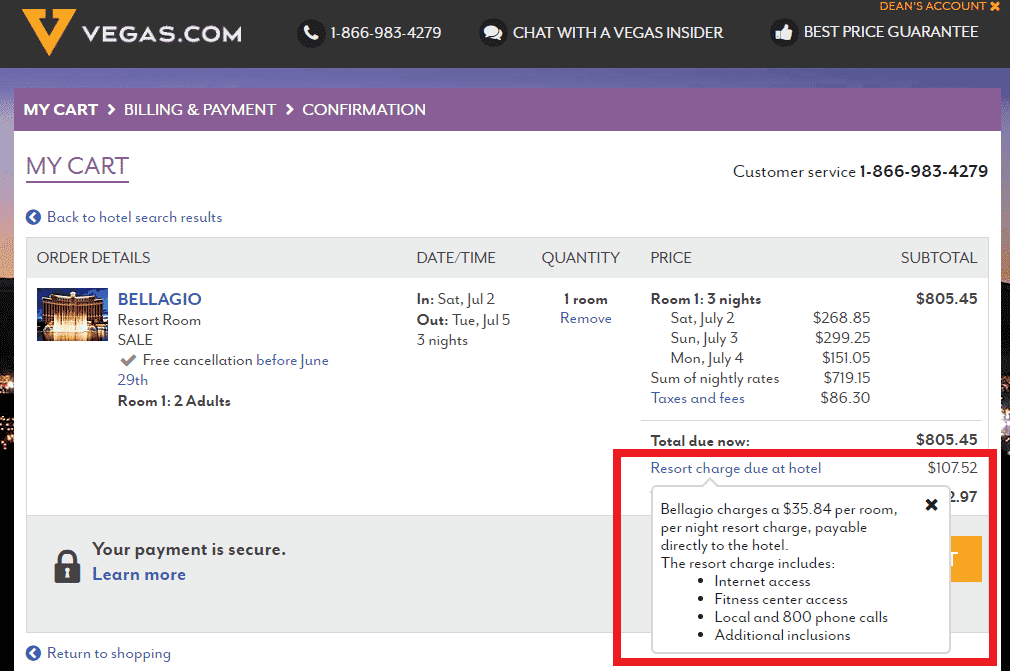
Task: Open the Bellagio hotel name link
Action: point(159,299)
